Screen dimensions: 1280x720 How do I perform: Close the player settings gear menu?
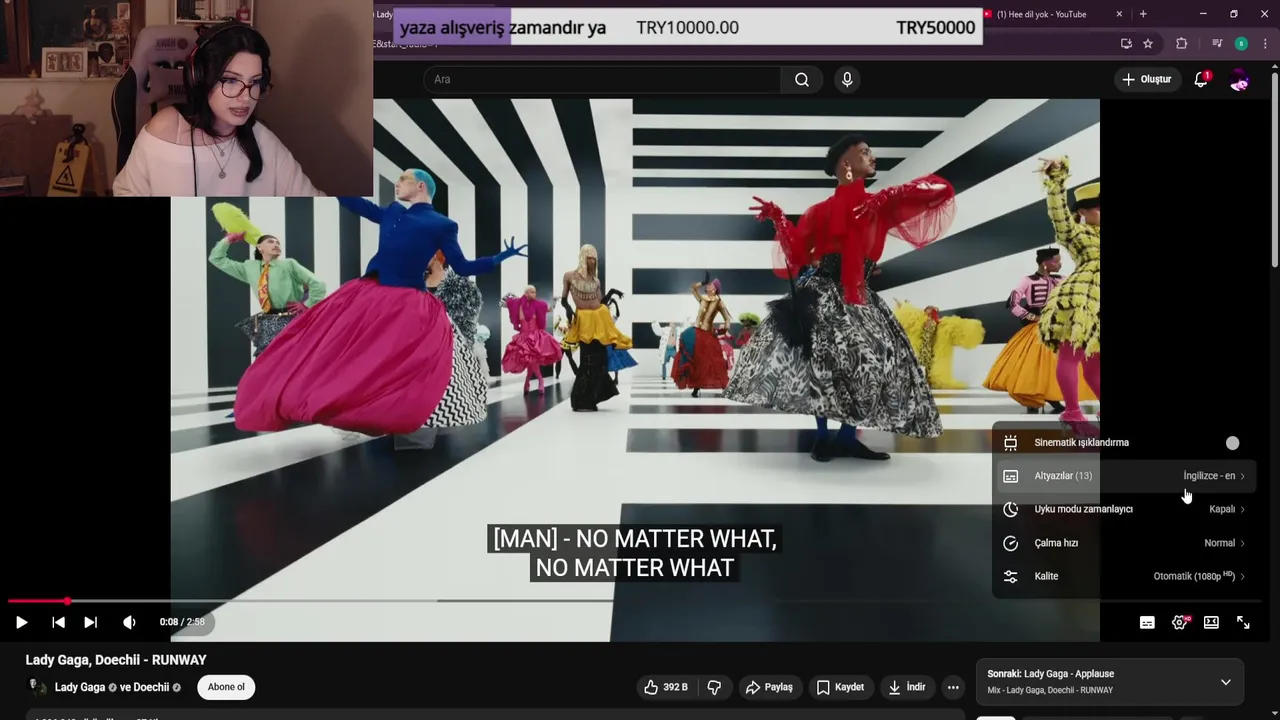[x=1179, y=622]
